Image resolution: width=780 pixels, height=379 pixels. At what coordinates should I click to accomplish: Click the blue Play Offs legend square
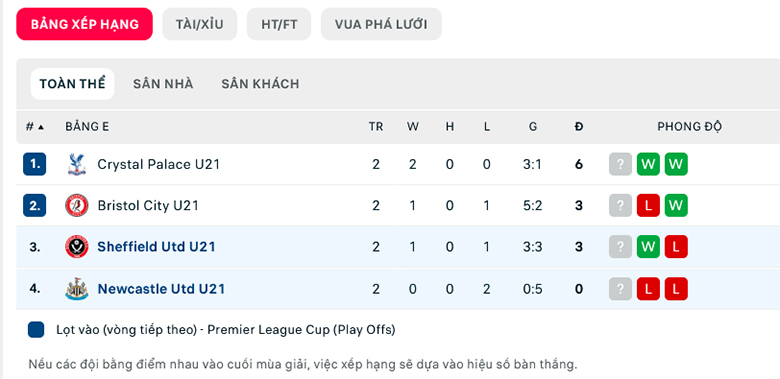pos(36,330)
